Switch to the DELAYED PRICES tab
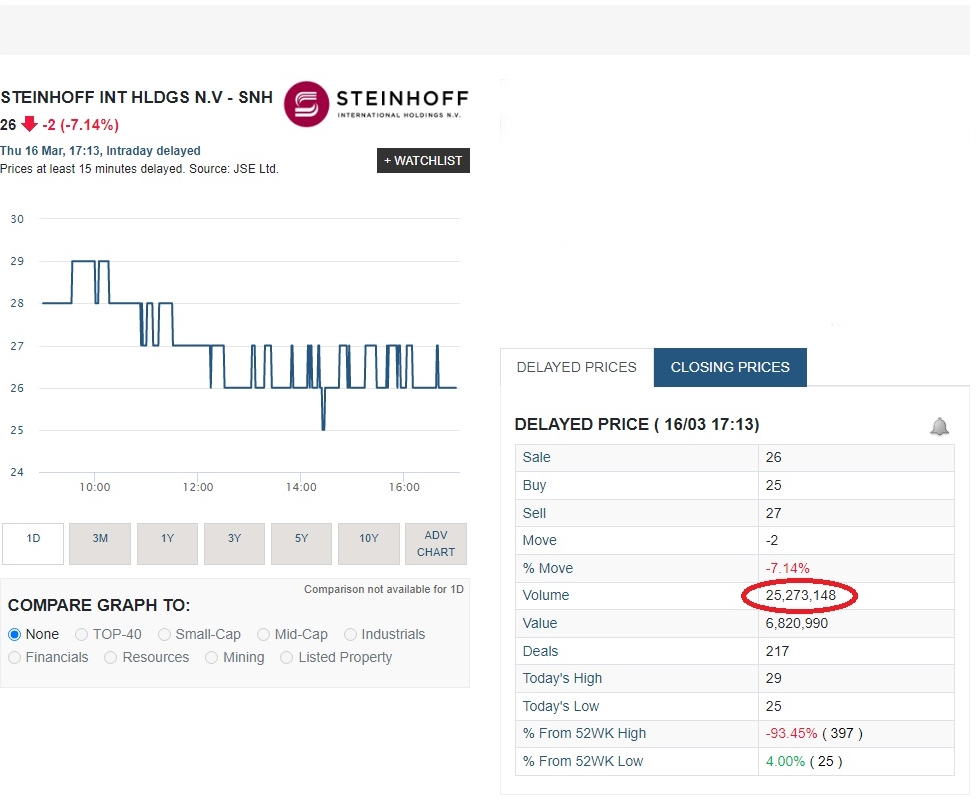Screen dimensions: 979x808 point(576,367)
